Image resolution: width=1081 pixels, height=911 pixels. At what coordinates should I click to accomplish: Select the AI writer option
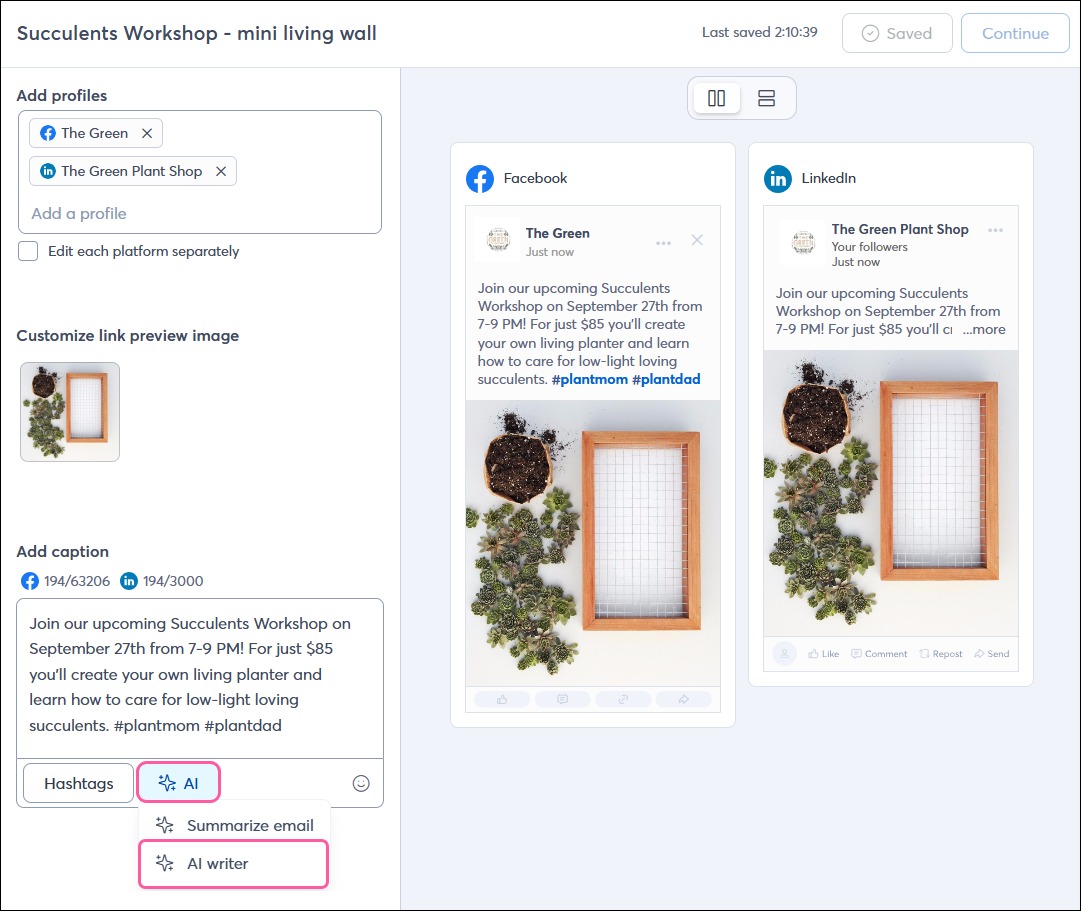233,862
